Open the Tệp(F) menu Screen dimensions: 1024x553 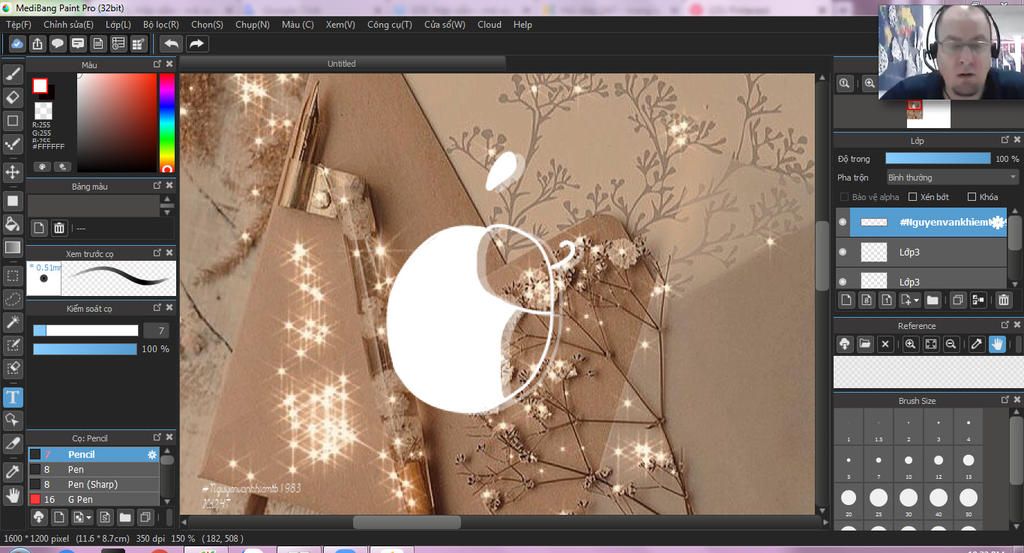(19, 24)
